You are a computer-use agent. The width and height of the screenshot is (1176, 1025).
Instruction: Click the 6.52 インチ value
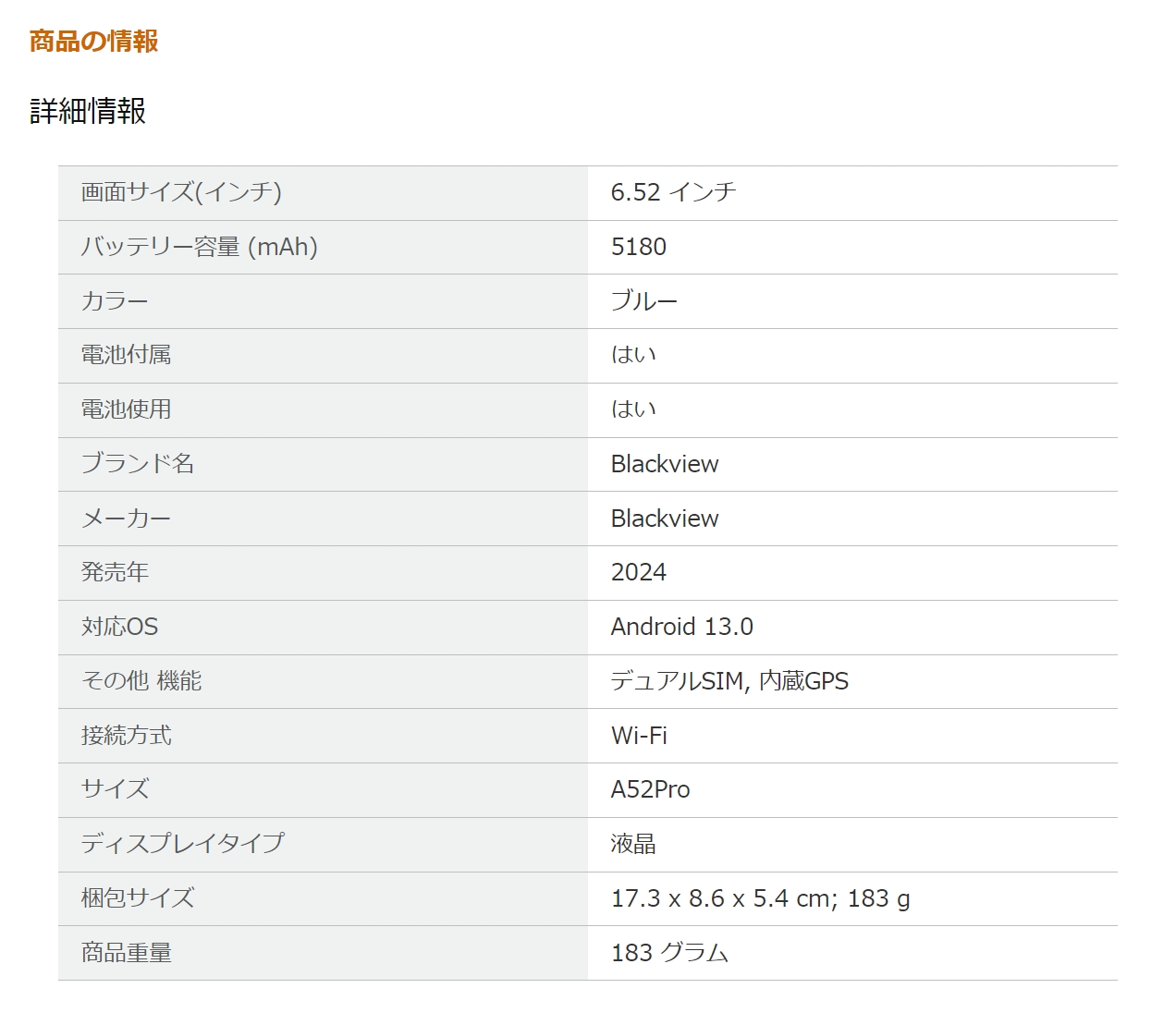[x=673, y=192]
